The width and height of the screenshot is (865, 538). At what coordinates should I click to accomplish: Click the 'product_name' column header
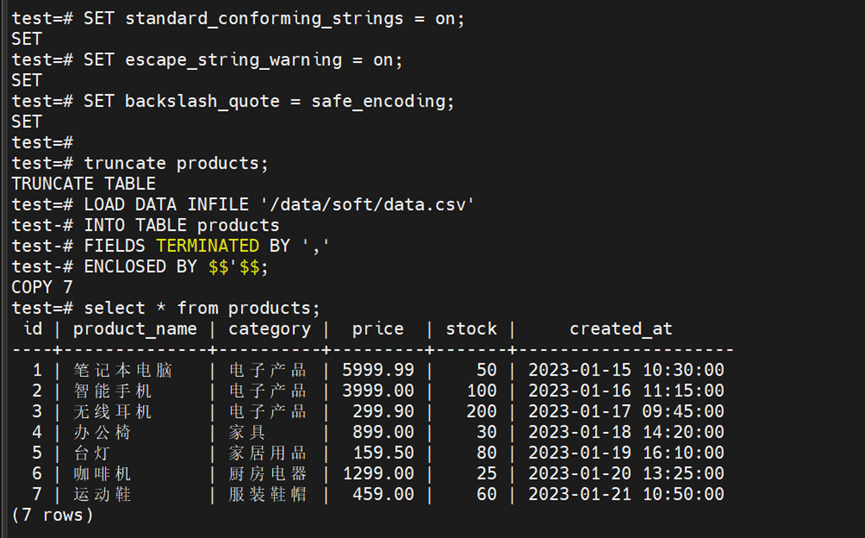(x=135, y=329)
